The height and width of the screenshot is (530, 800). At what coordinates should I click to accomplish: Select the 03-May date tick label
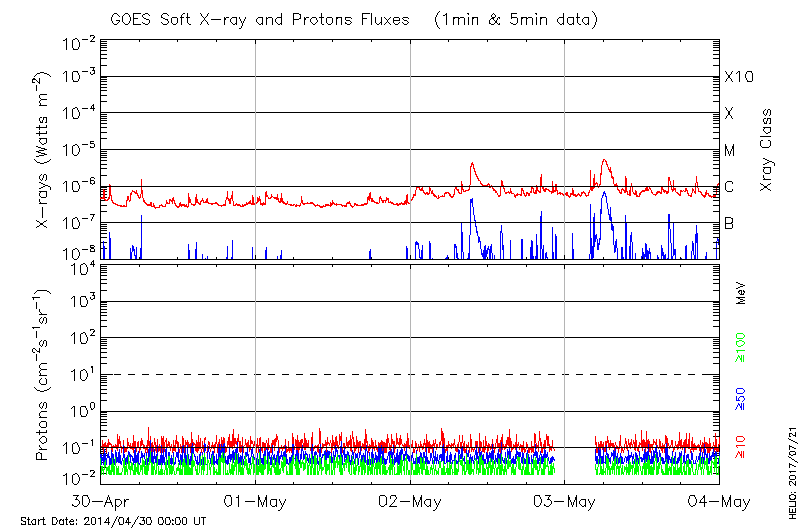click(x=565, y=500)
